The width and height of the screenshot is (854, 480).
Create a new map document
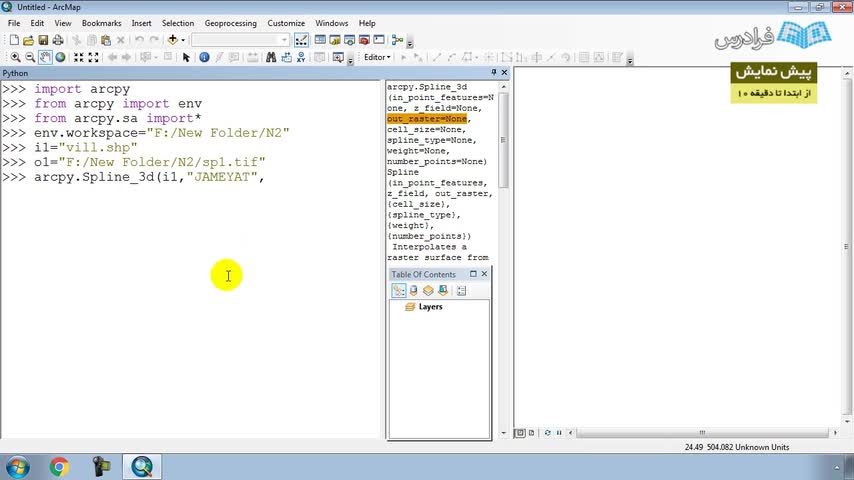[14, 40]
